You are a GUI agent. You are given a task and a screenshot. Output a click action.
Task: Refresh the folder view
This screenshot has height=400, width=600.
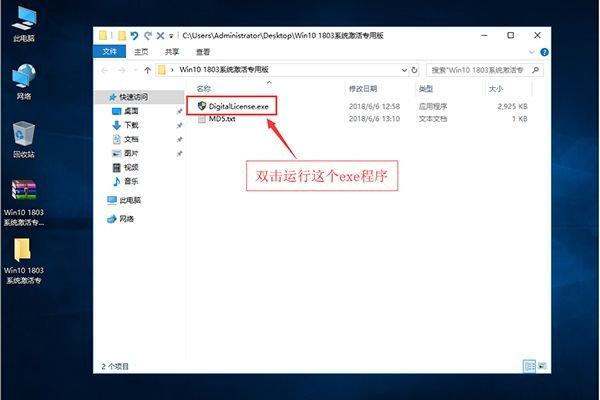click(414, 70)
